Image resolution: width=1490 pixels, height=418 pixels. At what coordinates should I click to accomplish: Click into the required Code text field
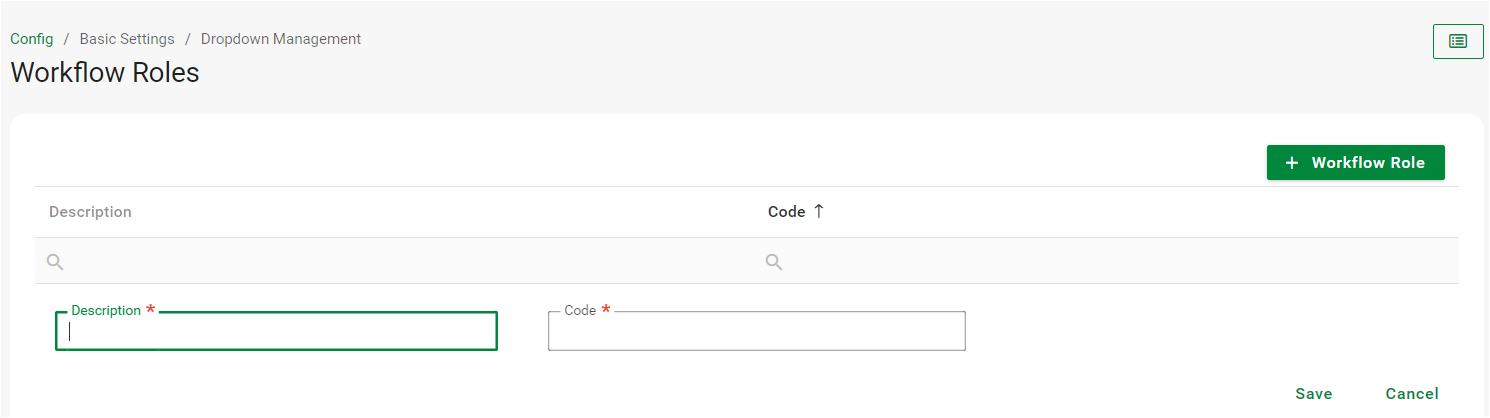click(x=757, y=333)
